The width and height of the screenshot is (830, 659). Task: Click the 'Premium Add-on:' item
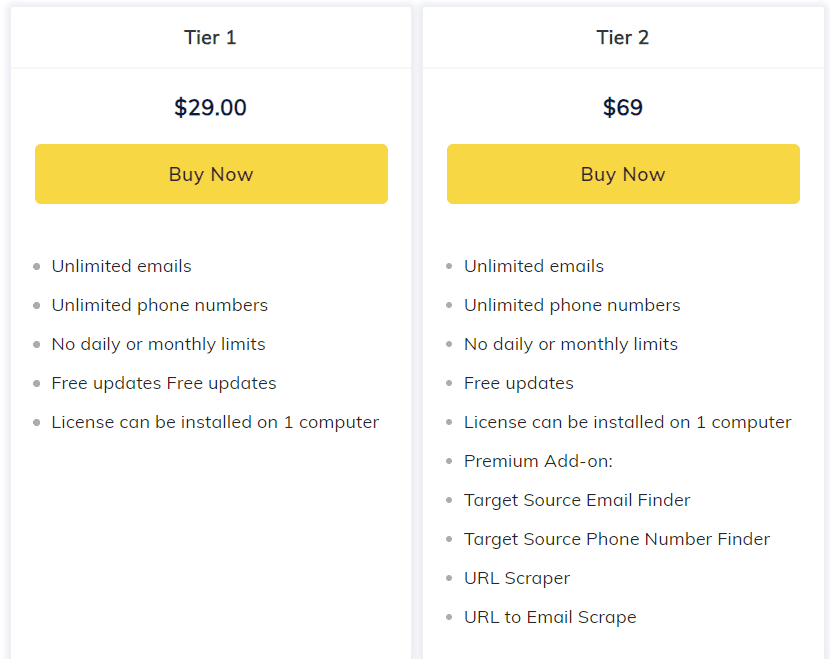[538, 461]
